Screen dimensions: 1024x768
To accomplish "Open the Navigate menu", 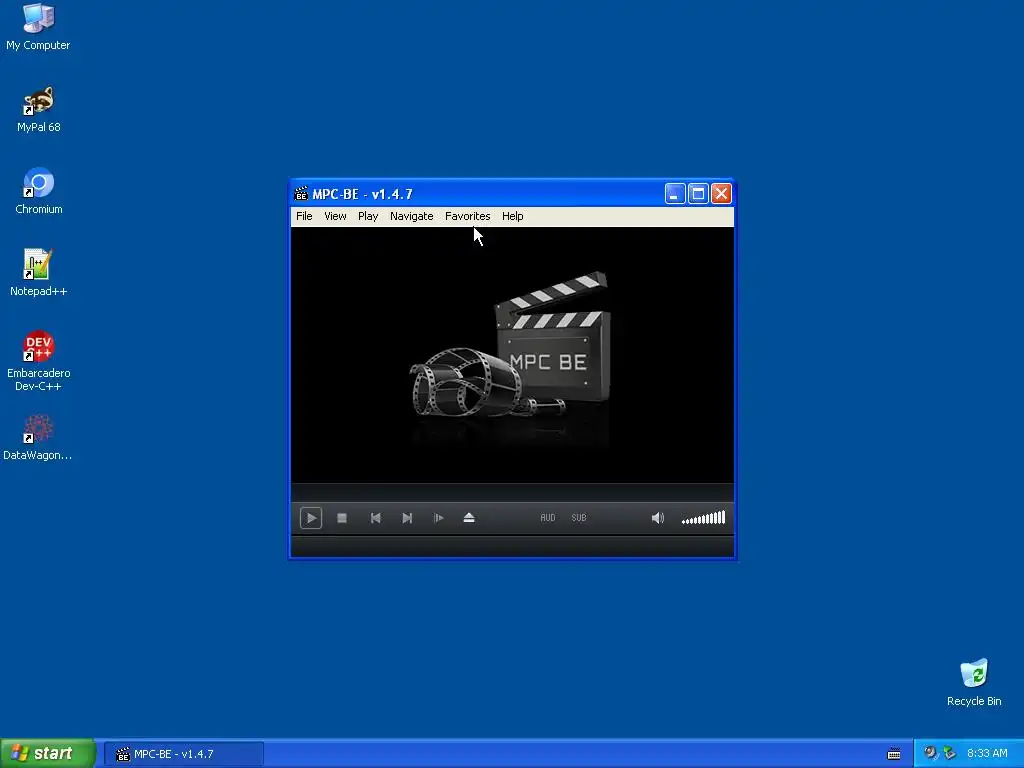I will tap(411, 216).
